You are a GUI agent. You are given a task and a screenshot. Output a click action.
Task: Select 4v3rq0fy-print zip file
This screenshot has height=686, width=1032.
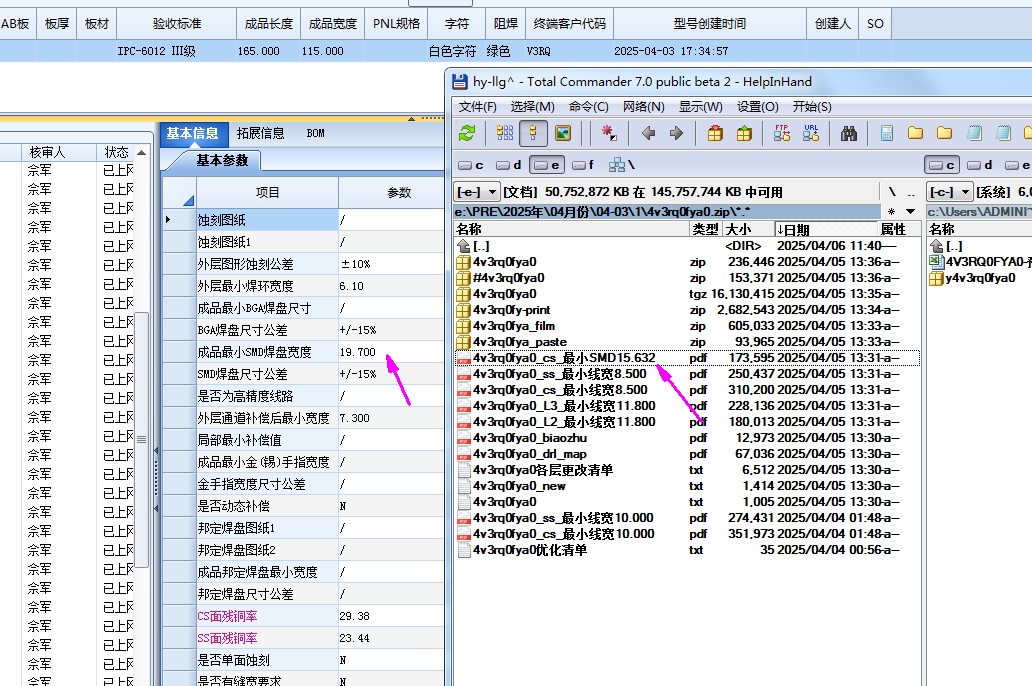pyautogui.click(x=686, y=310)
